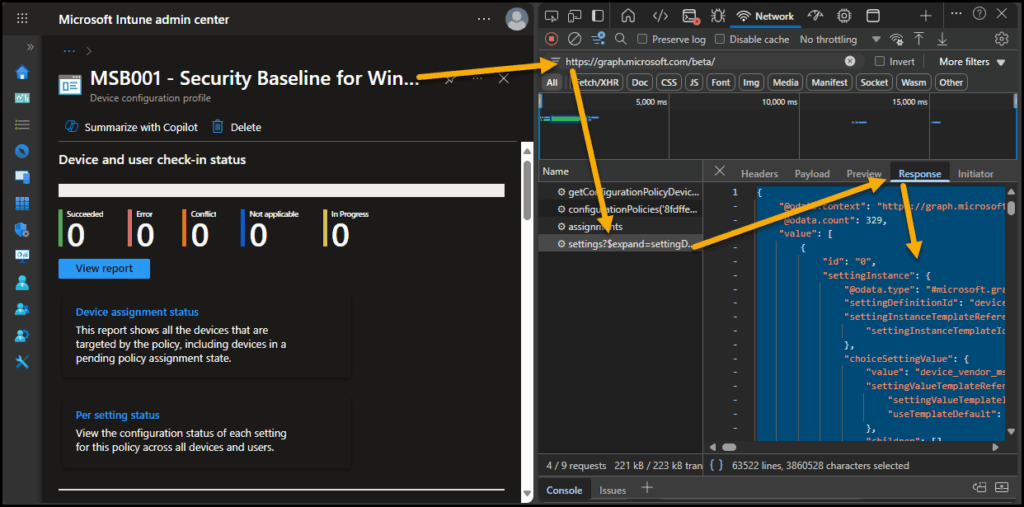Toggle the Doc request type filter
Viewport: 1024px width, 507px height.
click(640, 82)
